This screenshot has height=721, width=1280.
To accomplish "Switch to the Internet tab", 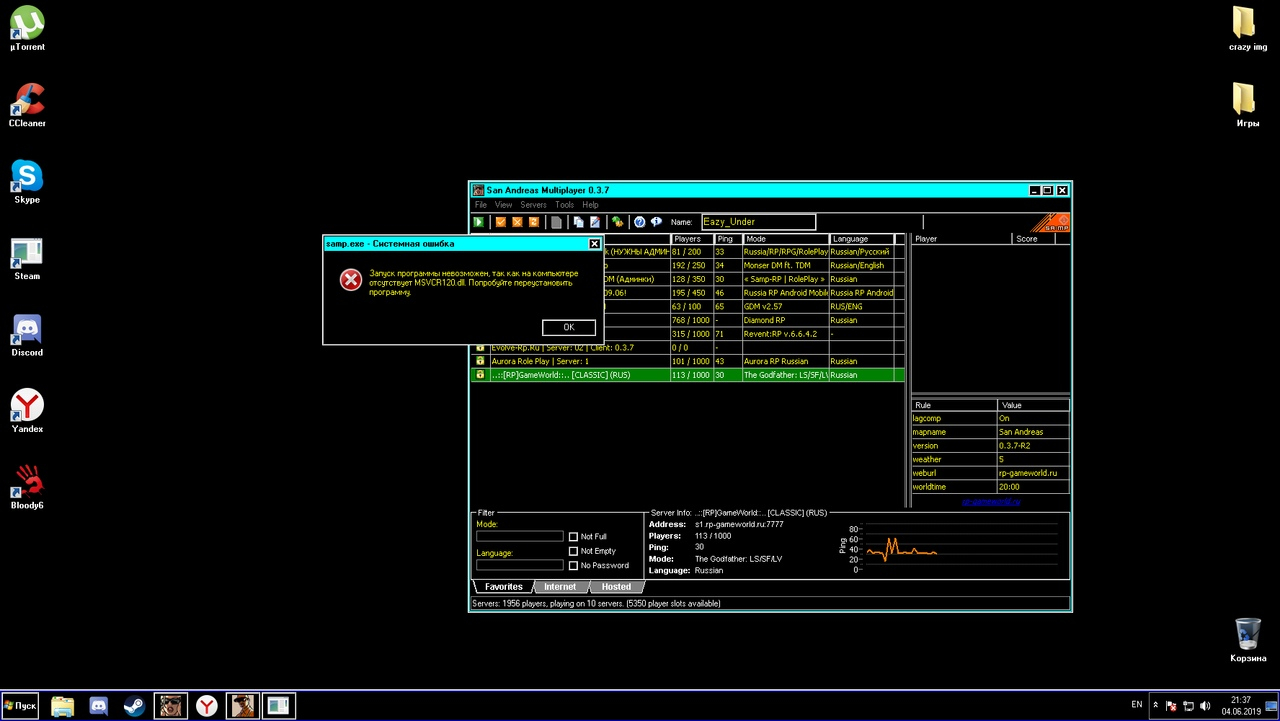I will click(x=560, y=587).
